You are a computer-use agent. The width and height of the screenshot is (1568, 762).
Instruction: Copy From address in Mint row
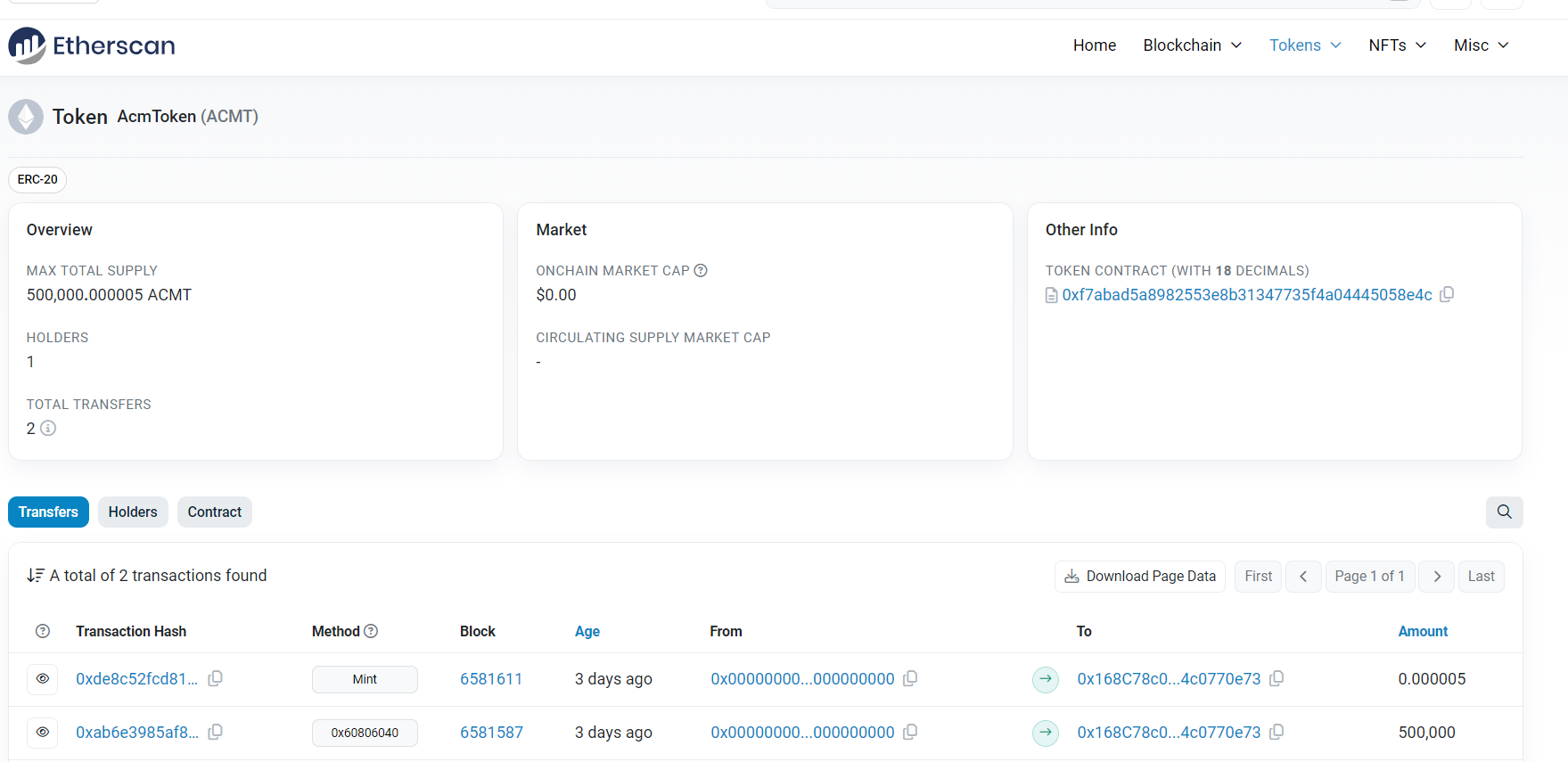click(910, 679)
